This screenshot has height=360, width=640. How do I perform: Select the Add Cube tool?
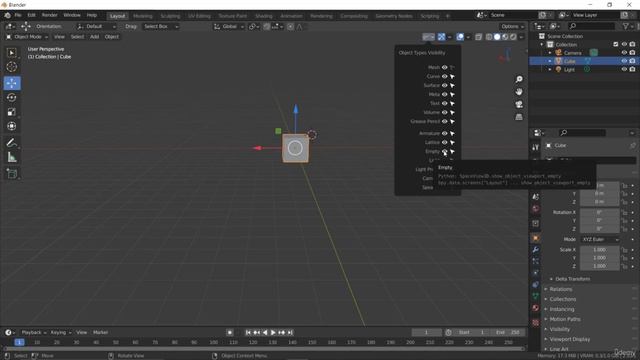click(x=11, y=173)
